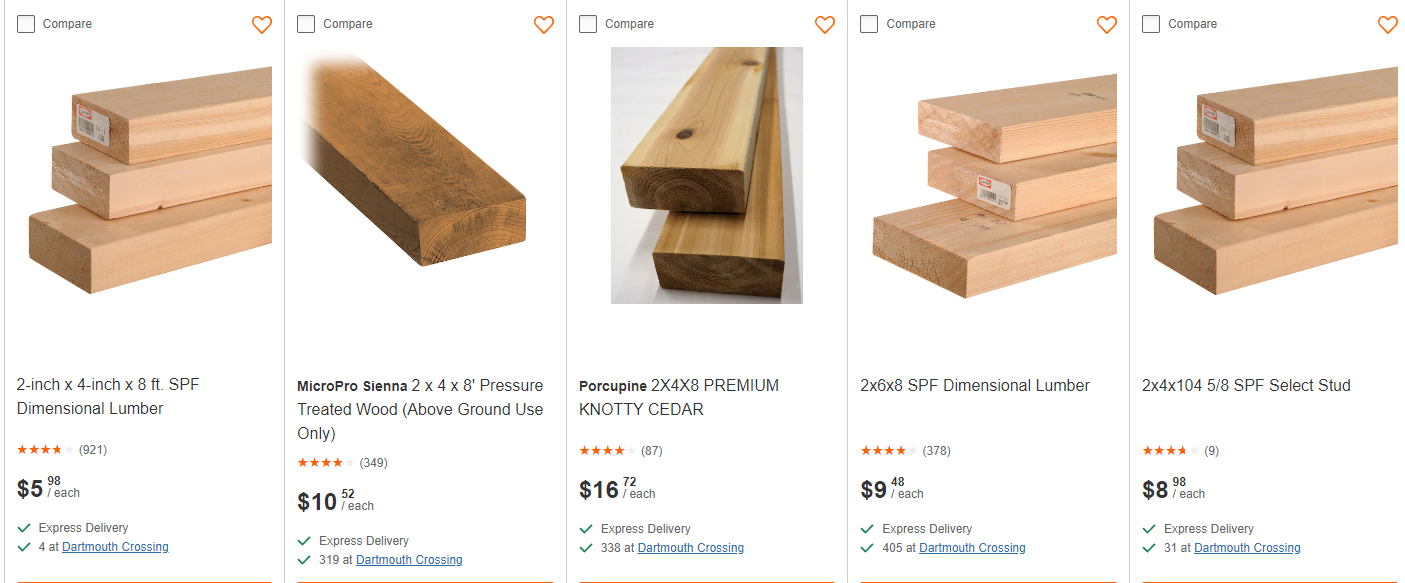Open Dartmouth Crossing store link with 338 stock
The height and width of the screenshot is (583, 1405).
(691, 548)
